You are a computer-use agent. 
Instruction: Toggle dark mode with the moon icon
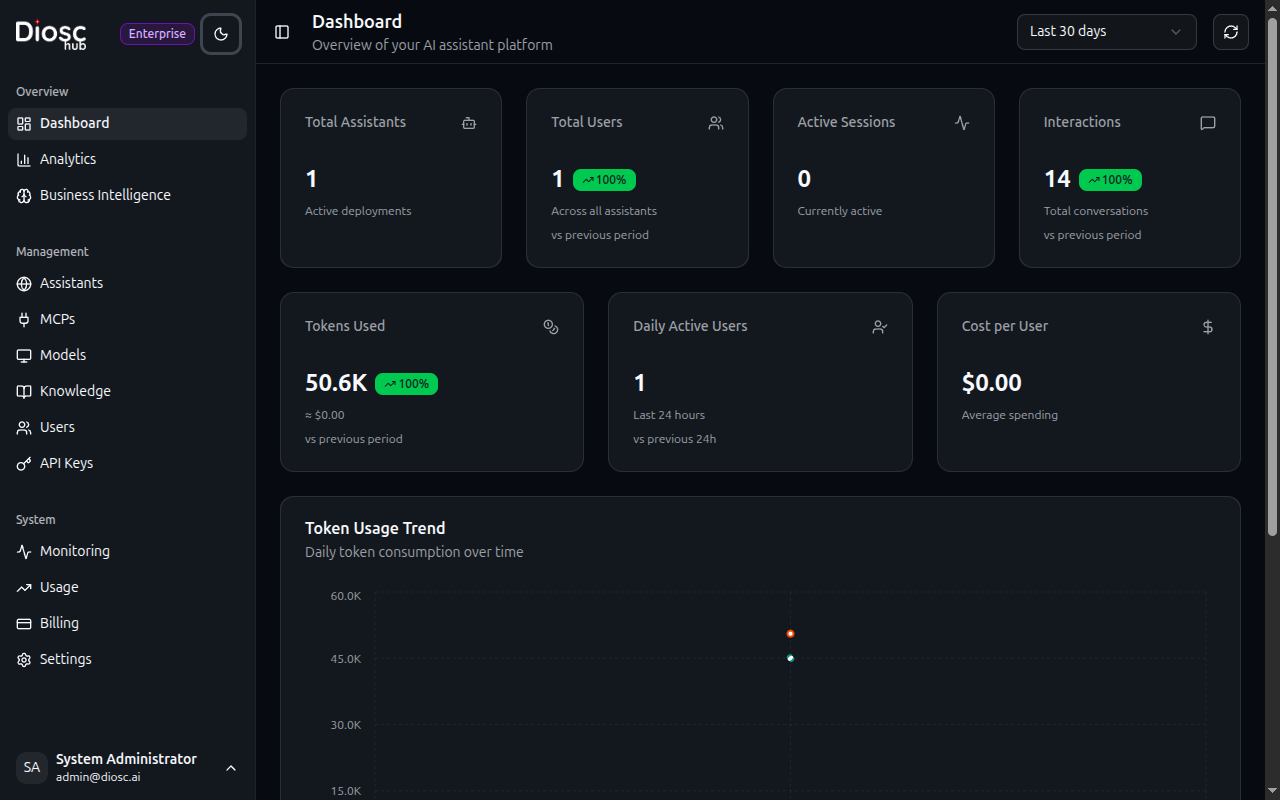221,33
